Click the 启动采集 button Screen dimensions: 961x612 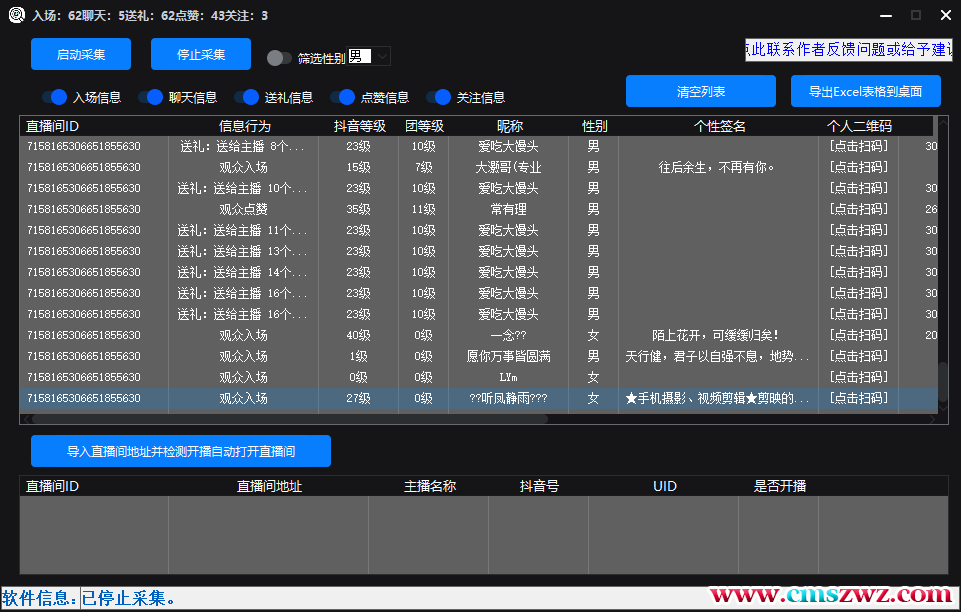click(x=81, y=54)
